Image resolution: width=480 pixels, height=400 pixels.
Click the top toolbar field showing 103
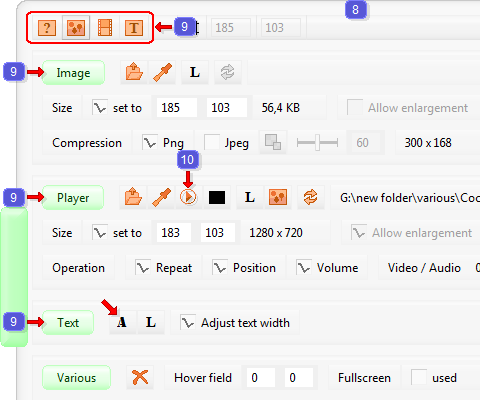tap(281, 28)
